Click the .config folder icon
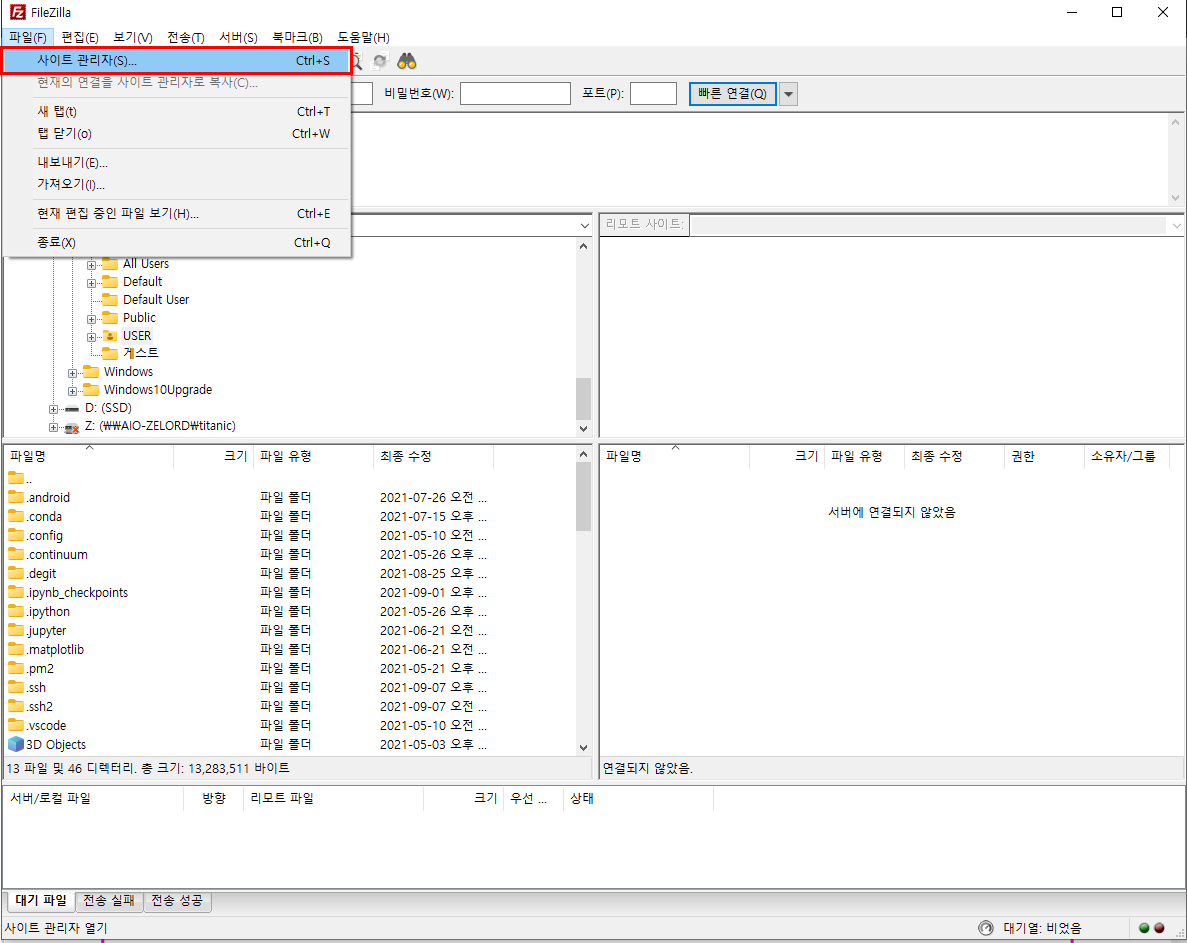 point(16,534)
